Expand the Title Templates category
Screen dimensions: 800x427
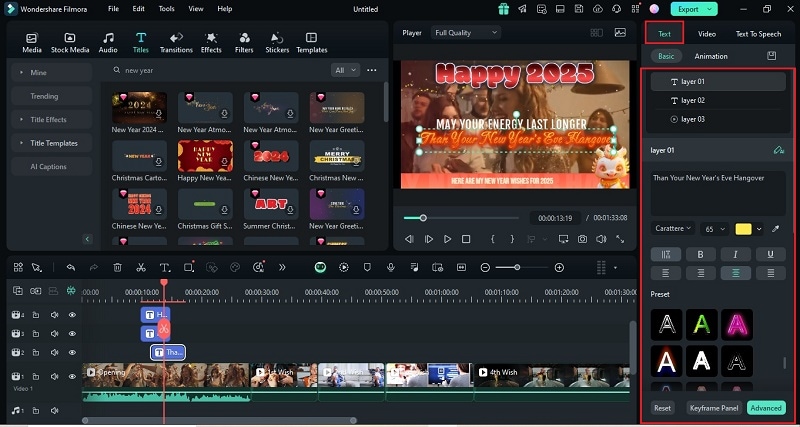point(51,143)
